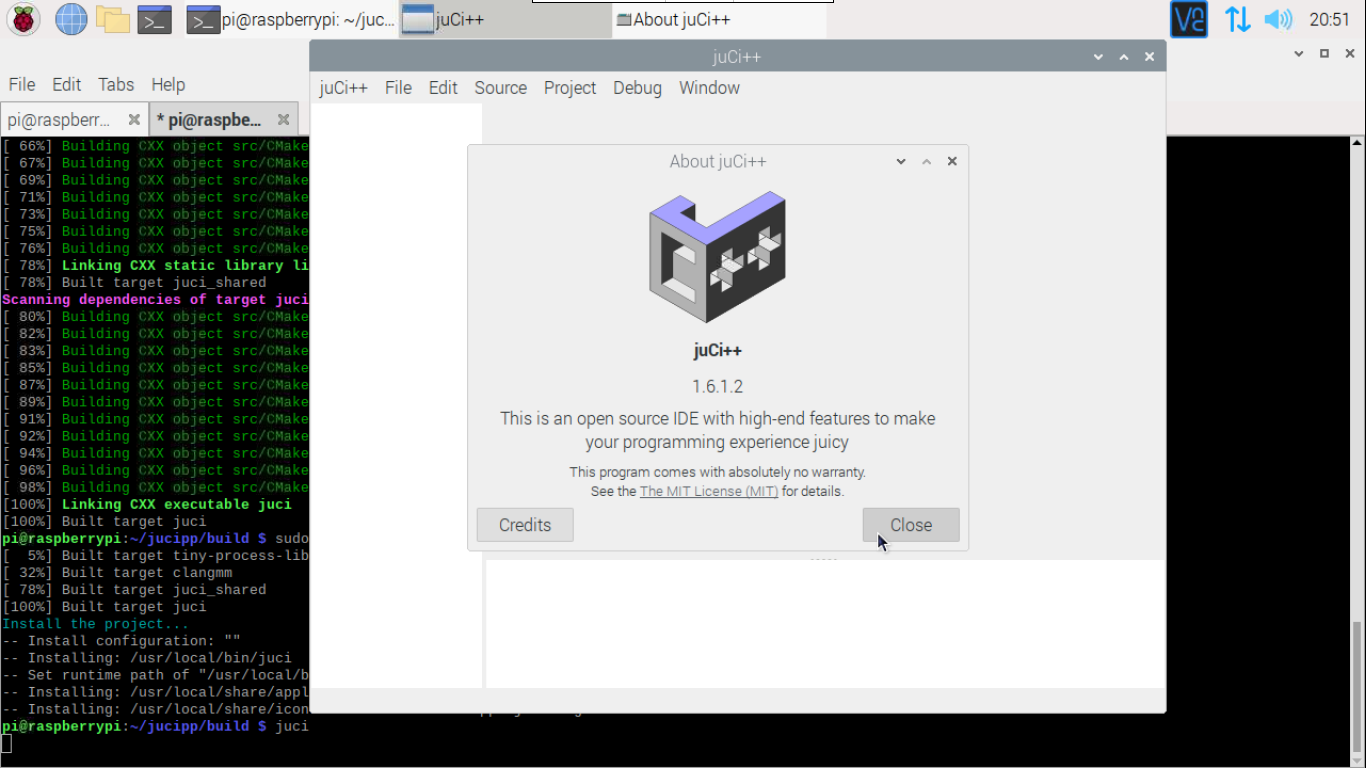Minimize the terminal window

coord(1299,53)
